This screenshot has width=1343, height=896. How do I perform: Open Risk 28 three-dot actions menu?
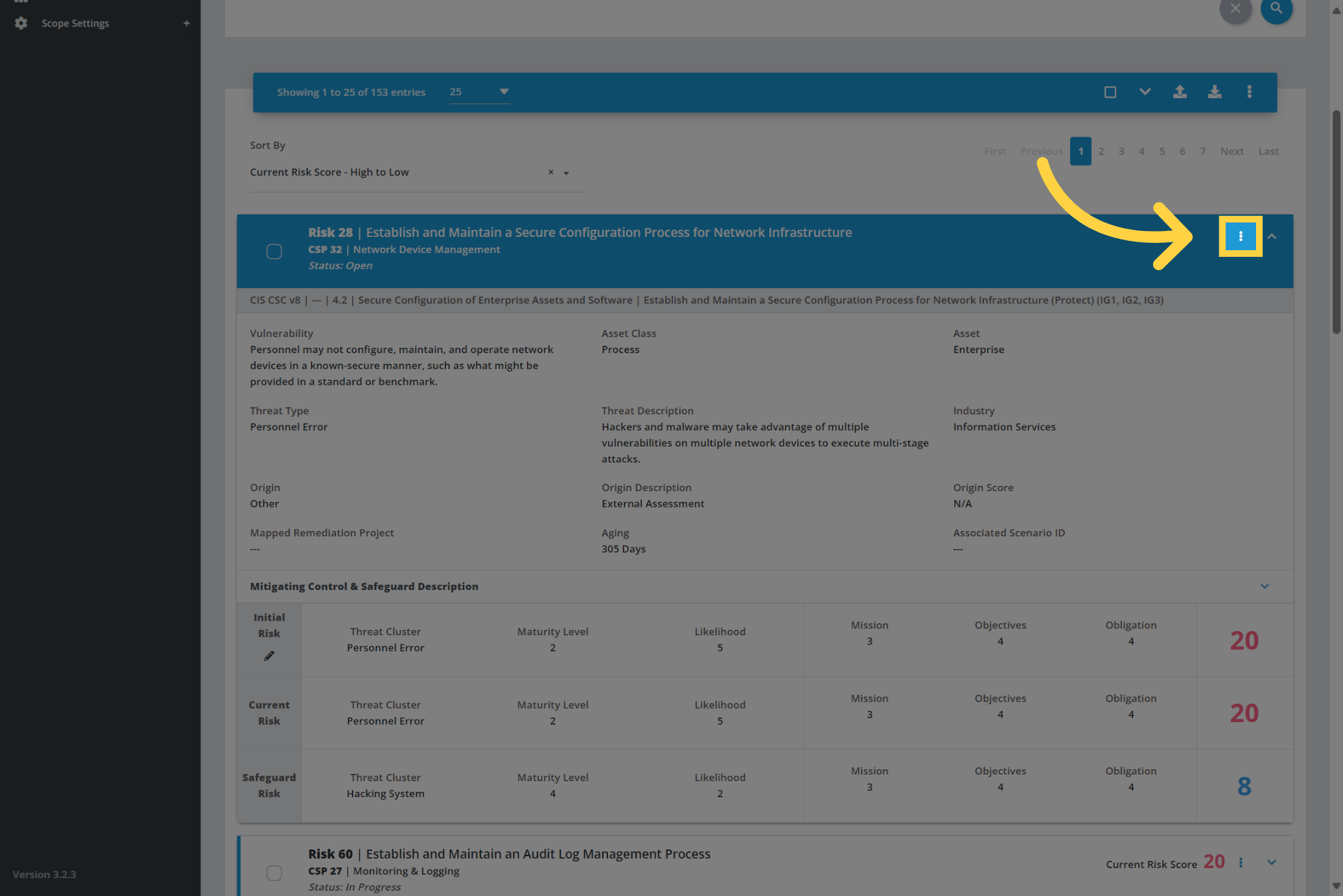(1240, 236)
